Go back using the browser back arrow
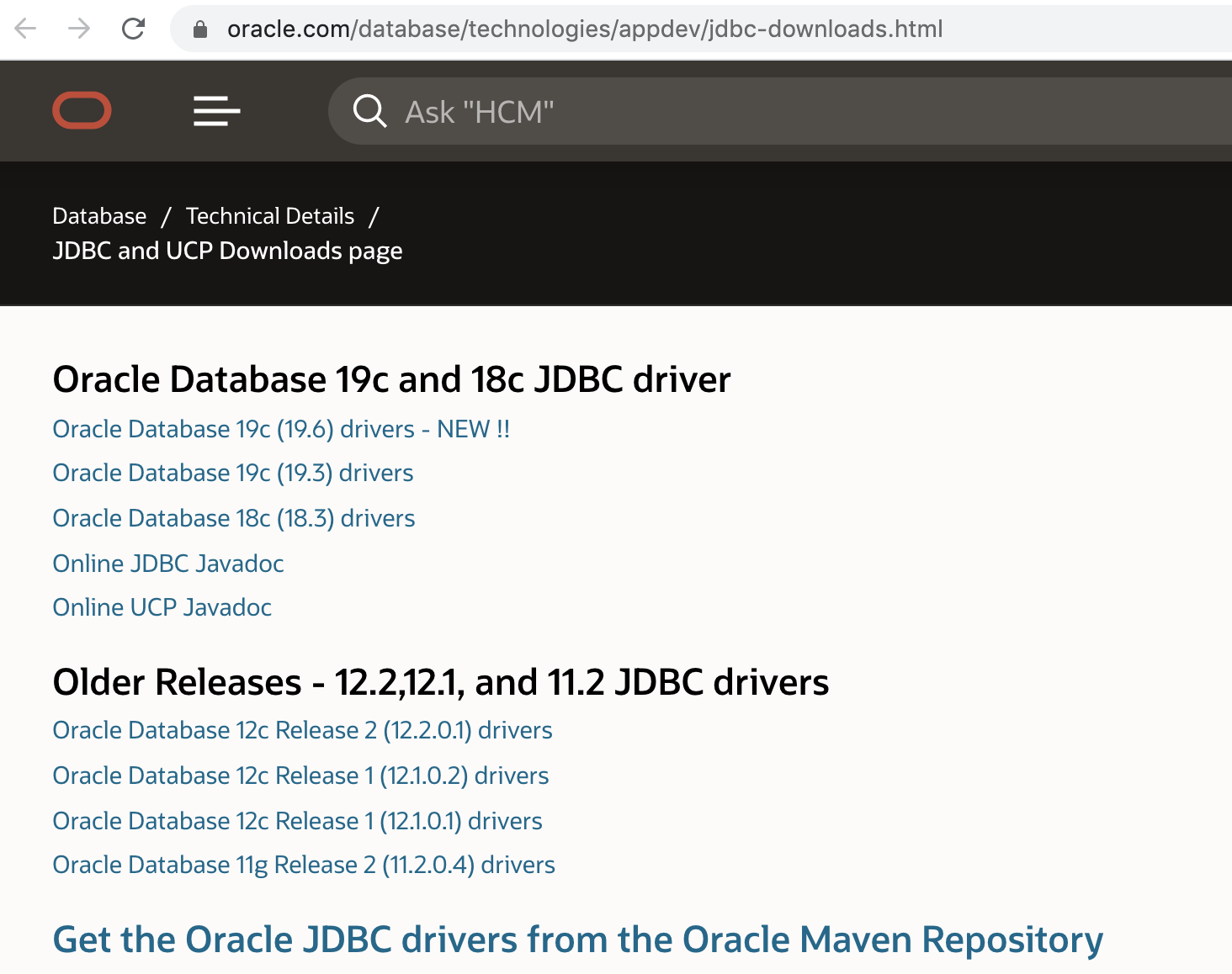Screen dimensions: 1232x974 click(26, 29)
